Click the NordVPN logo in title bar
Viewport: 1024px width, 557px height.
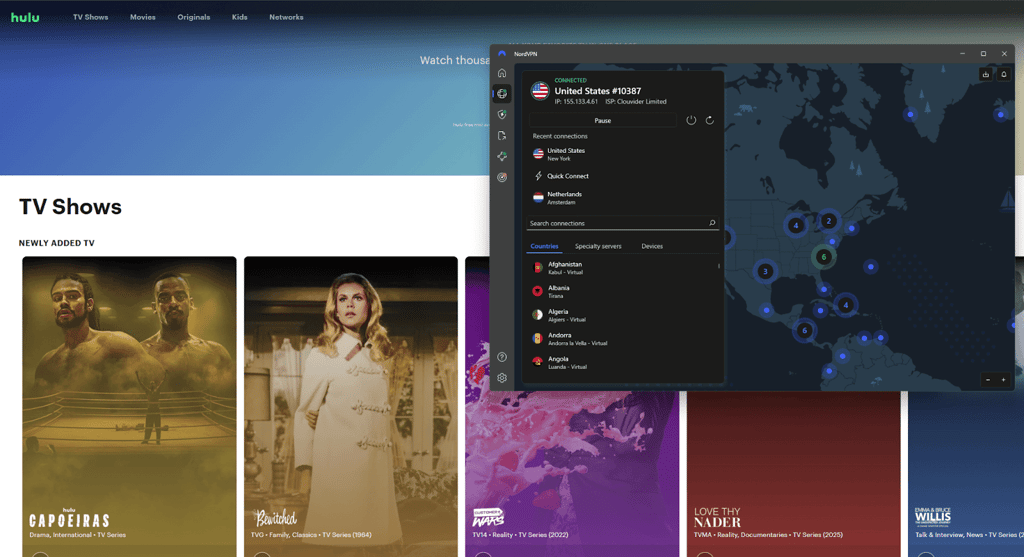tap(502, 54)
